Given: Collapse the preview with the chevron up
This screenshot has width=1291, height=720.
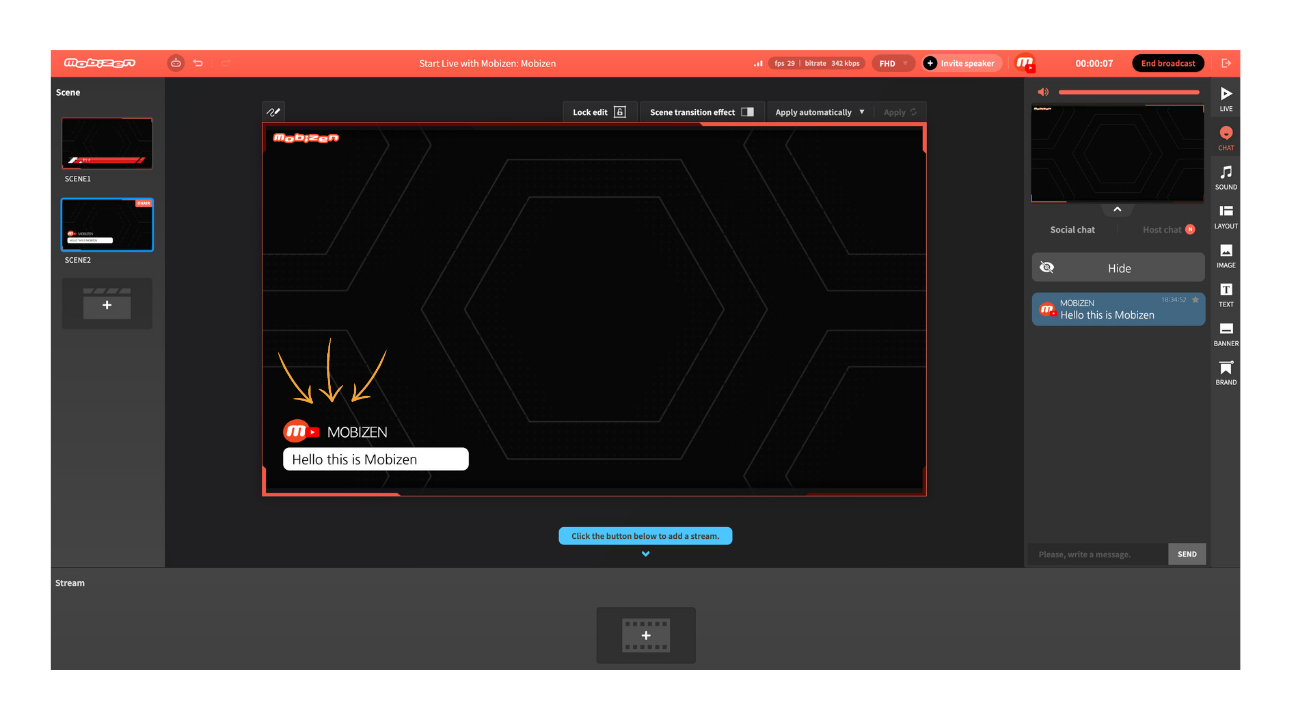Looking at the screenshot, I should (1117, 210).
